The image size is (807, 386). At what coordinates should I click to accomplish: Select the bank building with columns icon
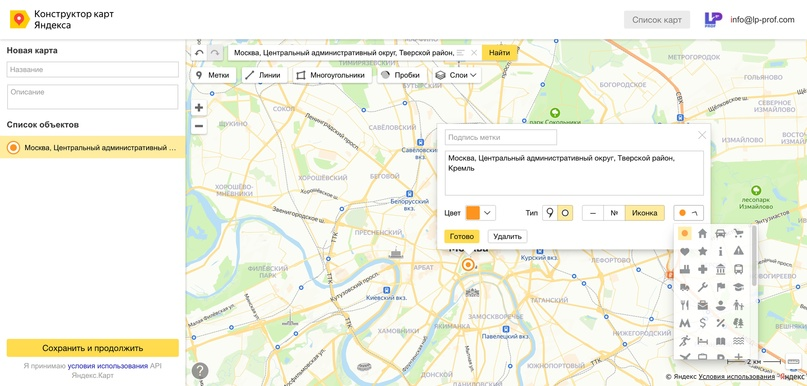(x=721, y=269)
